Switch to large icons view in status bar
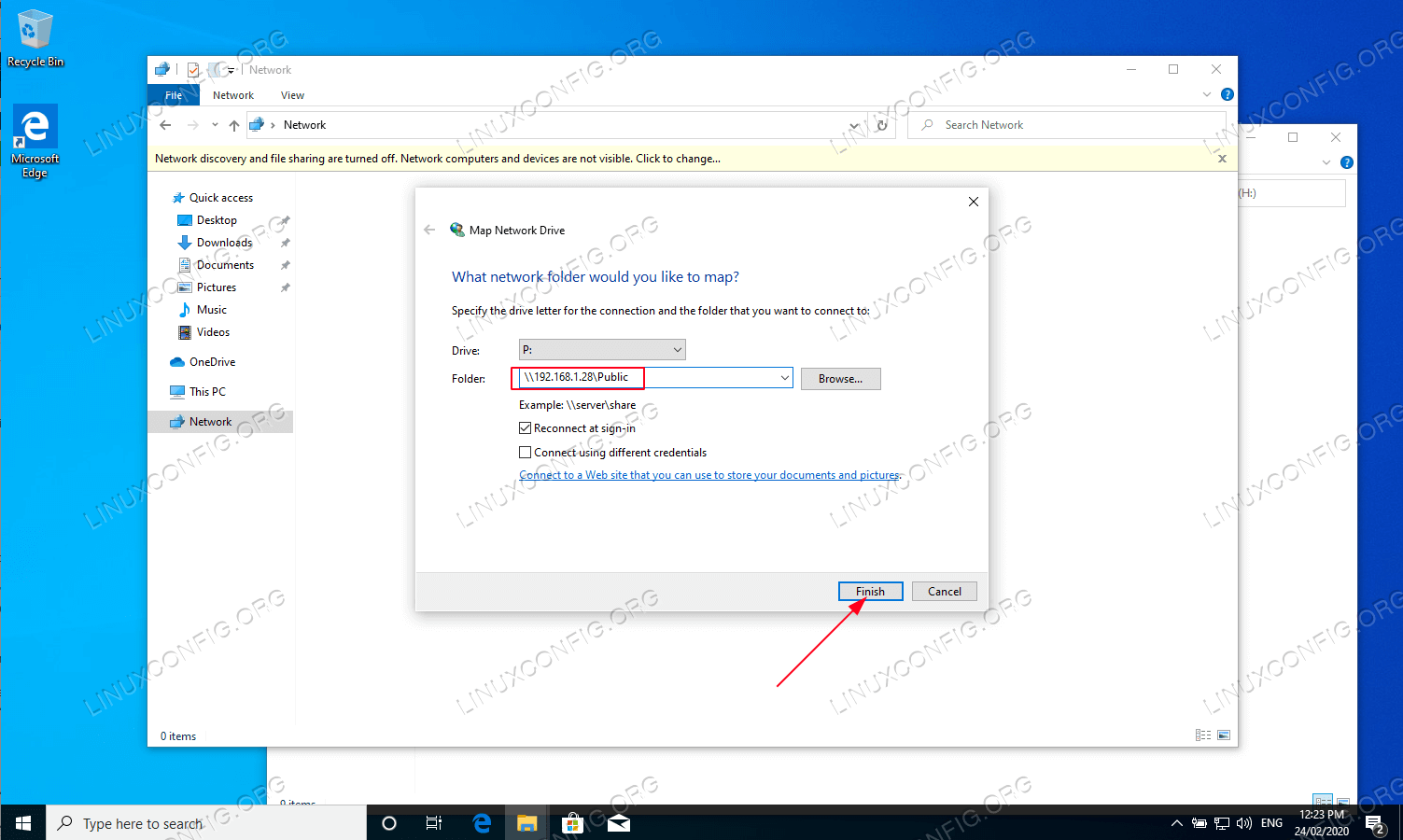The image size is (1403, 840). [1224, 735]
